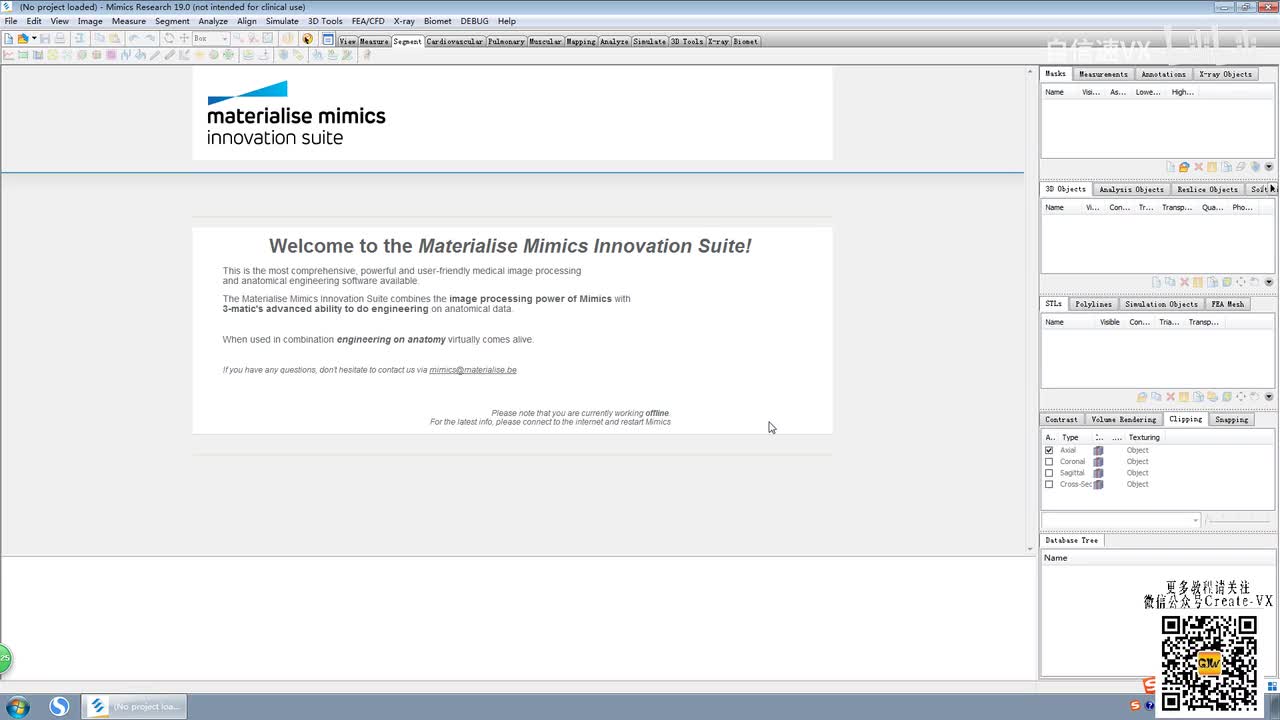Viewport: 1280px width, 720px height.
Task: Click the Texturing column header in Clipping panel
Action: [x=1144, y=437]
